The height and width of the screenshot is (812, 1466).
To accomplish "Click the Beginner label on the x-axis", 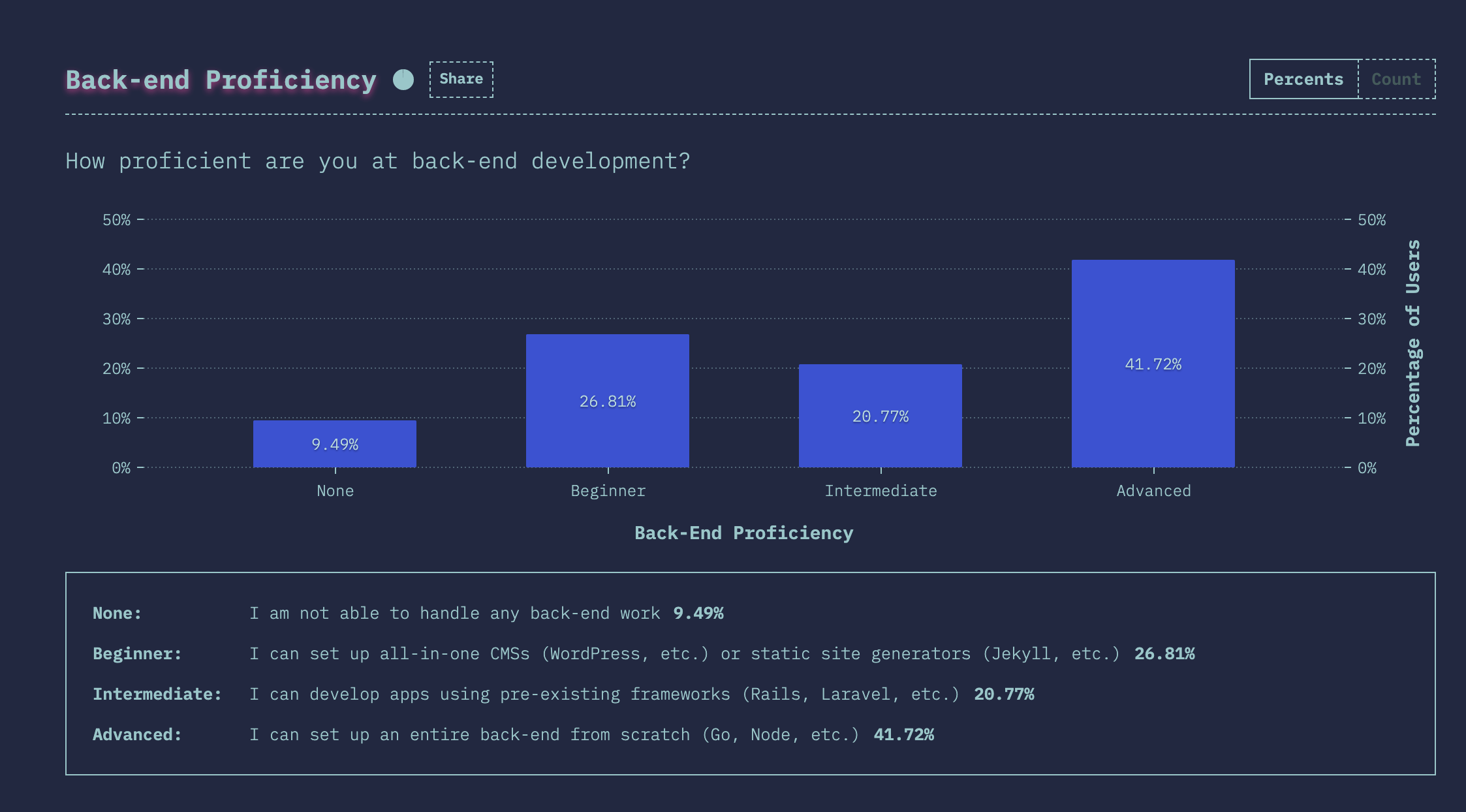I will click(x=608, y=491).
